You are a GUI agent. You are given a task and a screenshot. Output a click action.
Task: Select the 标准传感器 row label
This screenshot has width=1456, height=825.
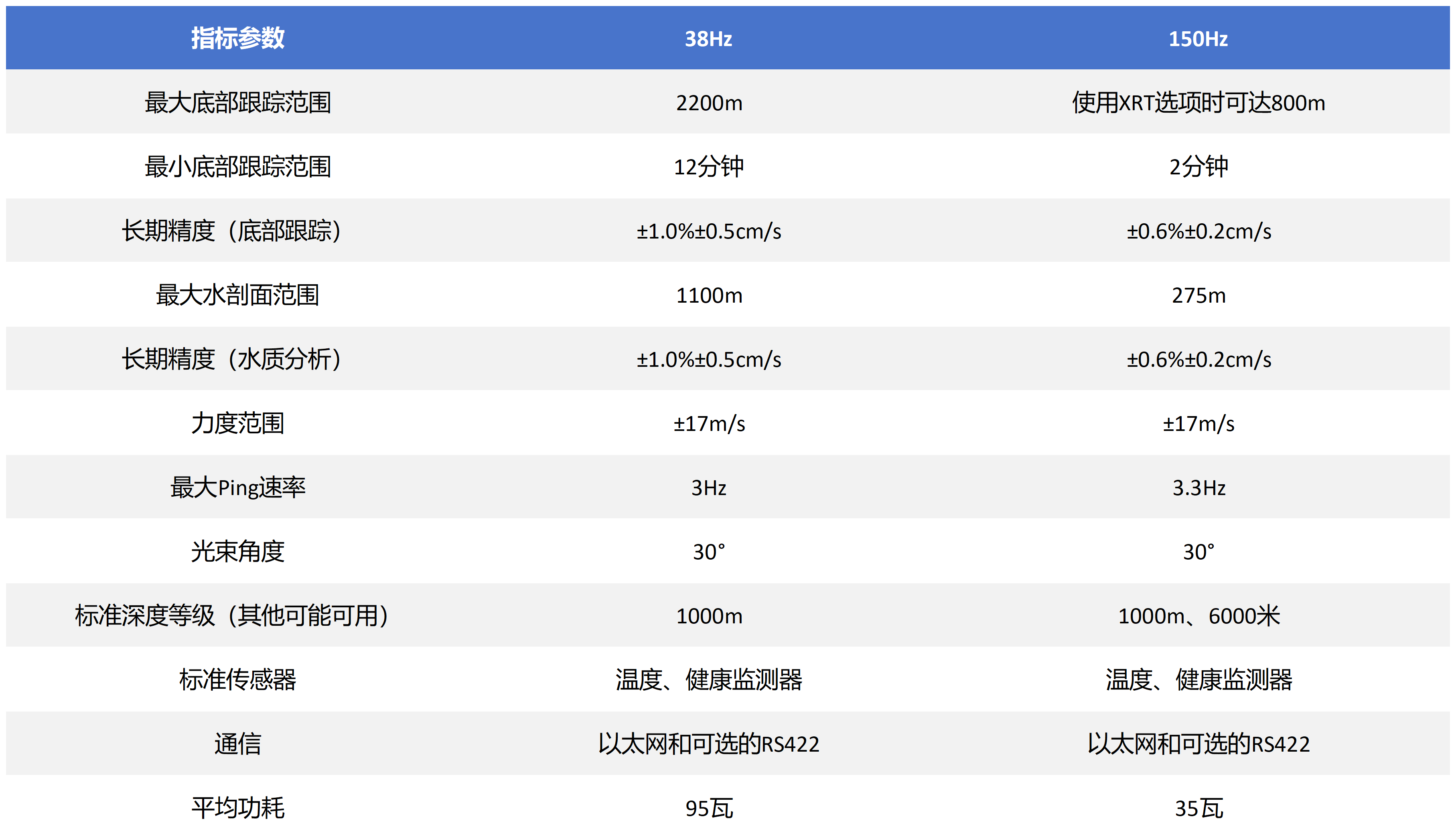point(237,679)
